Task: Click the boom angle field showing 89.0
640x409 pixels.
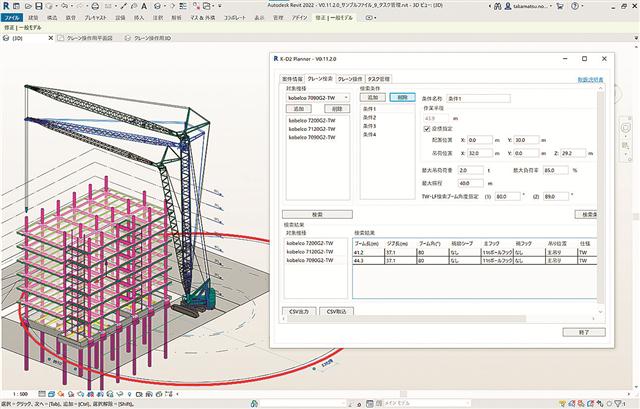Action: point(556,196)
